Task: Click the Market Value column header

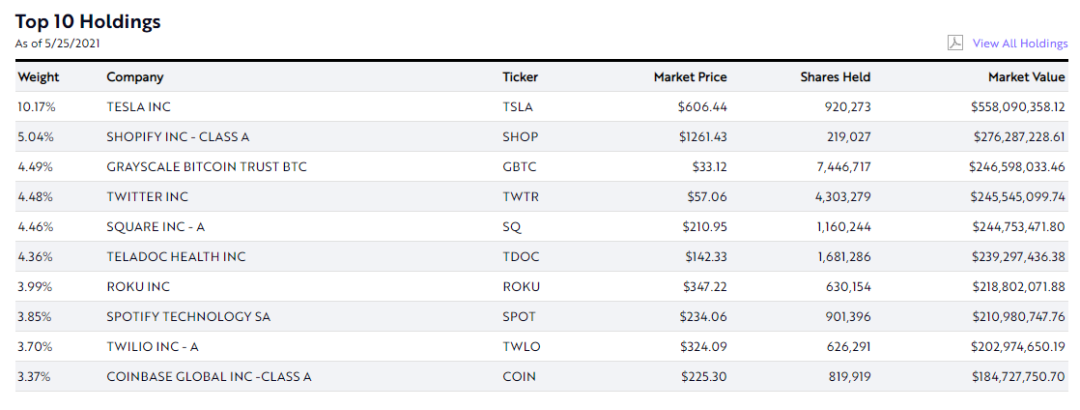Action: point(1027,77)
